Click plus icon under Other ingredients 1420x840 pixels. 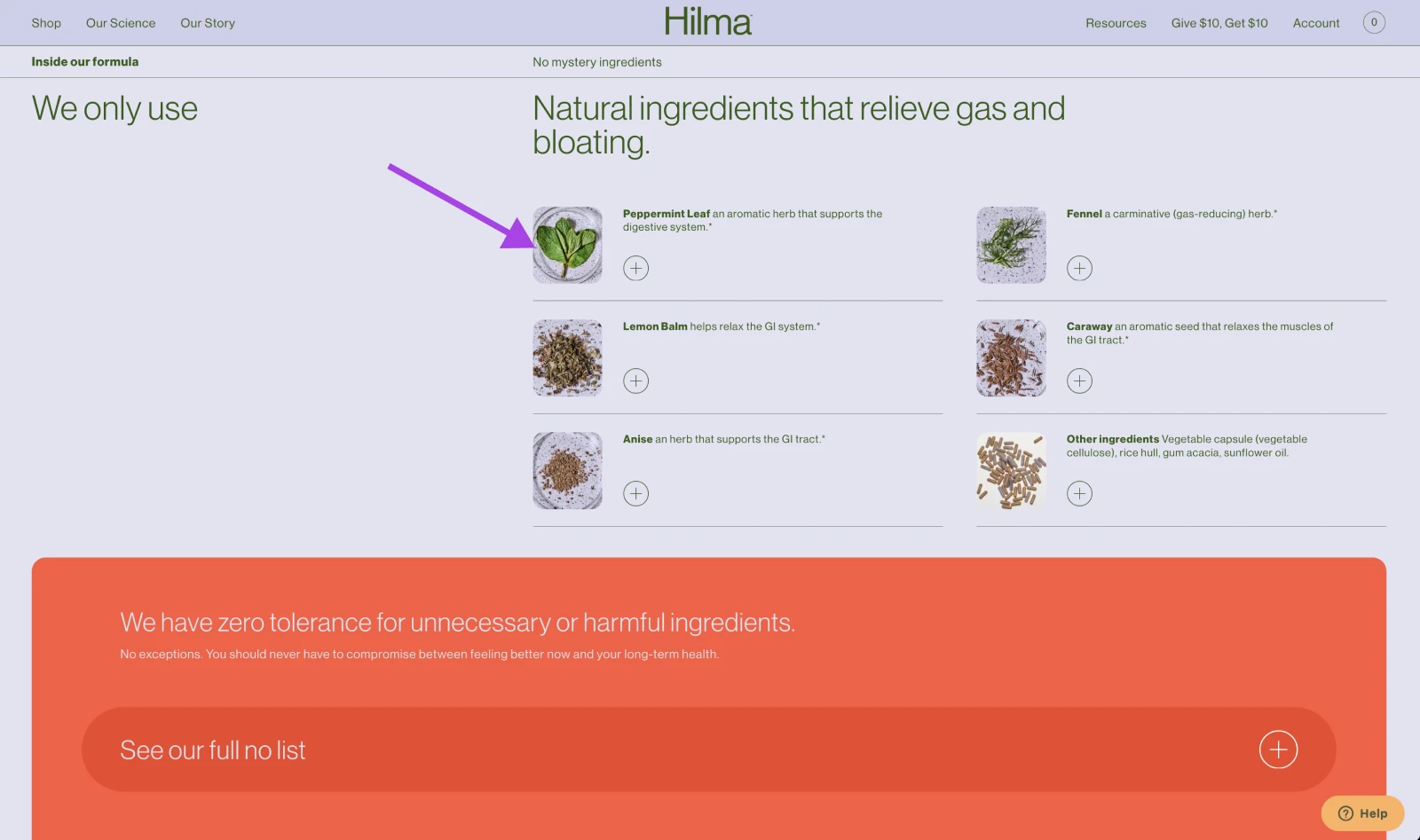coord(1079,493)
